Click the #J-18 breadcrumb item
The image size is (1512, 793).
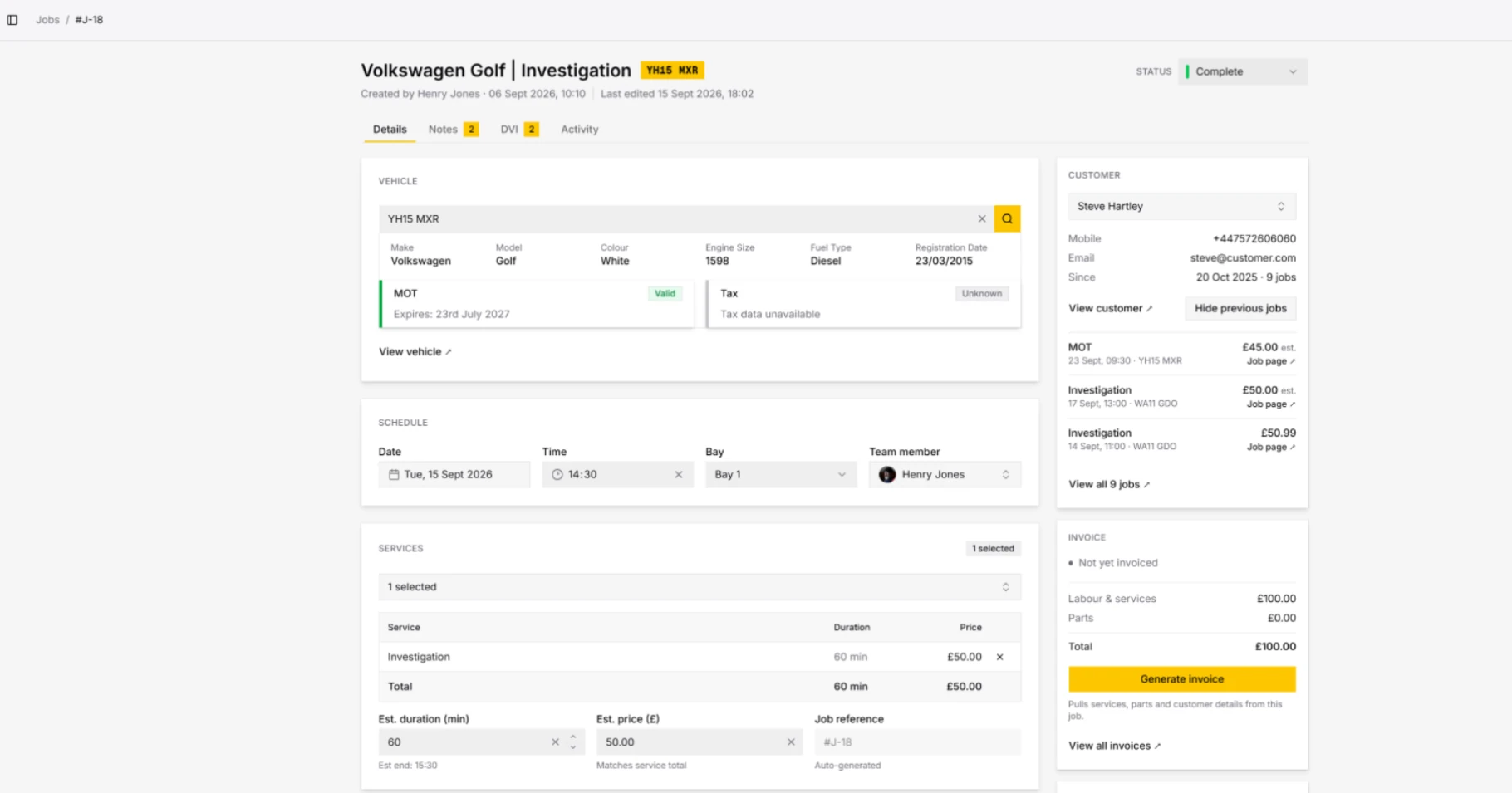click(x=89, y=20)
